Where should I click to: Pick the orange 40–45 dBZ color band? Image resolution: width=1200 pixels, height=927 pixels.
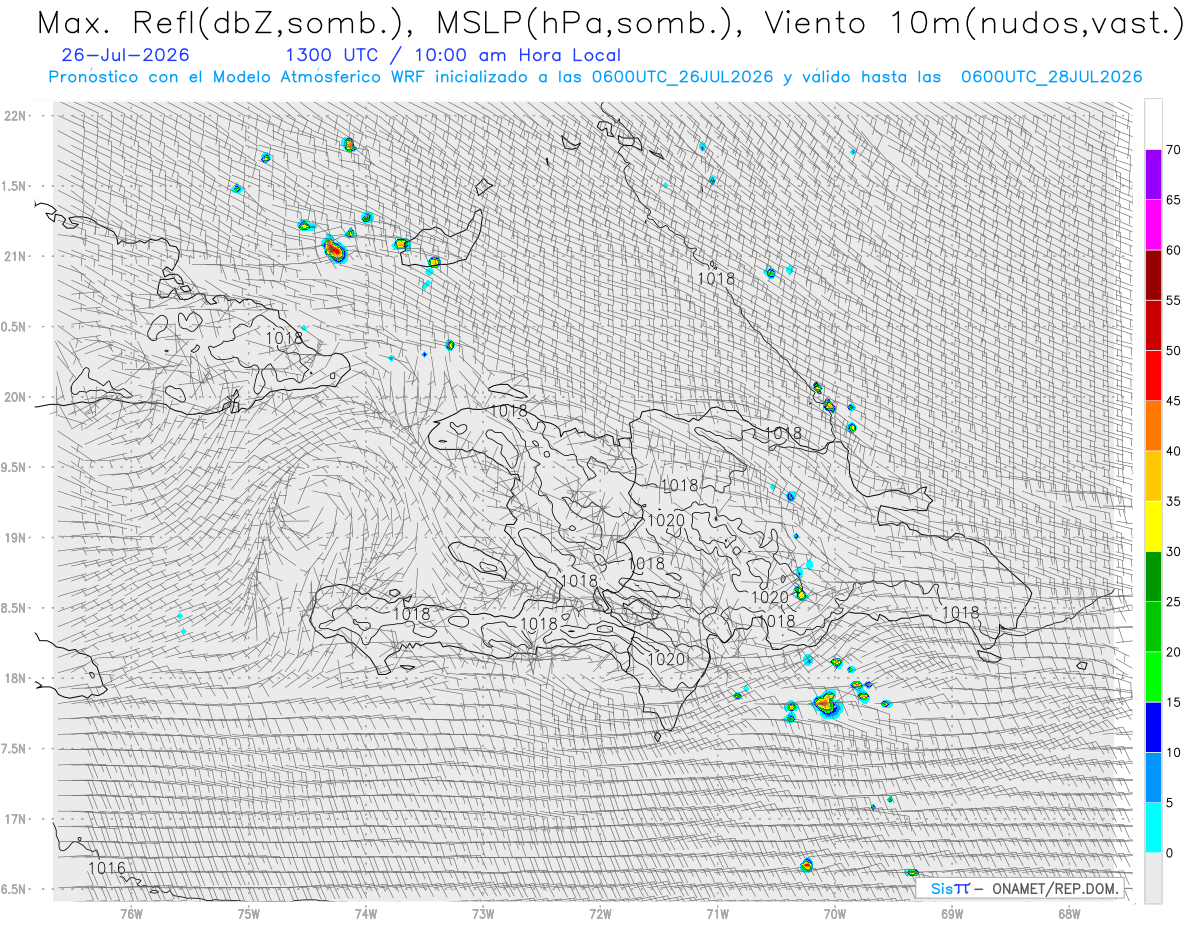[1153, 426]
